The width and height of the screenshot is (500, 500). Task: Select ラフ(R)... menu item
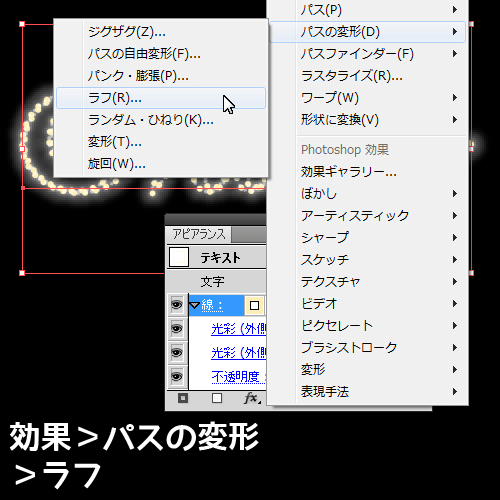(161, 98)
